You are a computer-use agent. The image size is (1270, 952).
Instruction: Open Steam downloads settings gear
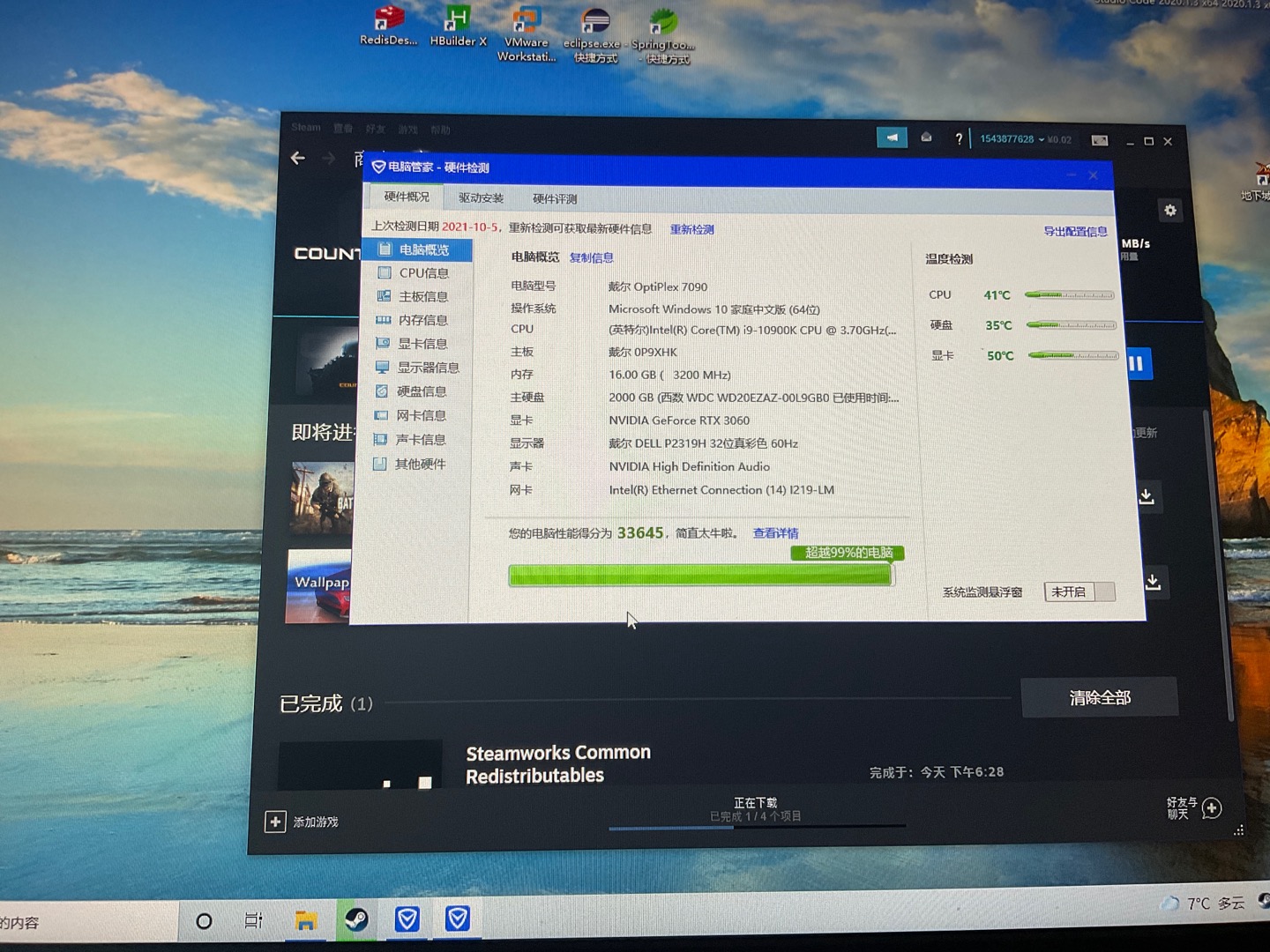(x=1170, y=211)
